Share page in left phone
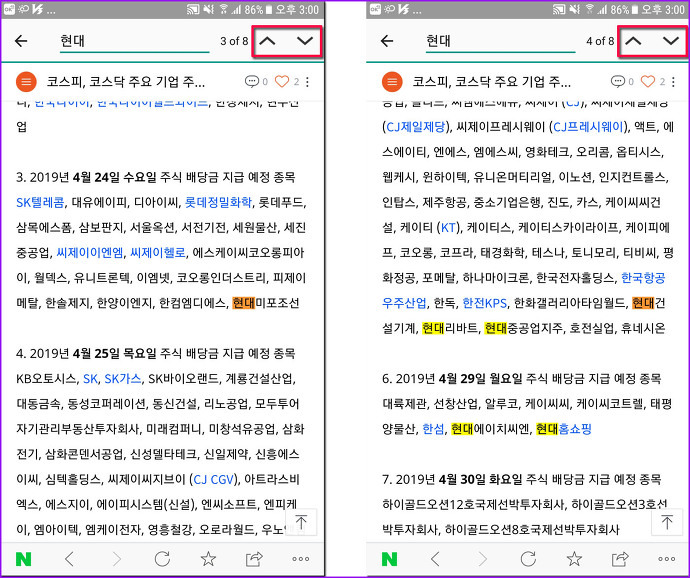 254,559
